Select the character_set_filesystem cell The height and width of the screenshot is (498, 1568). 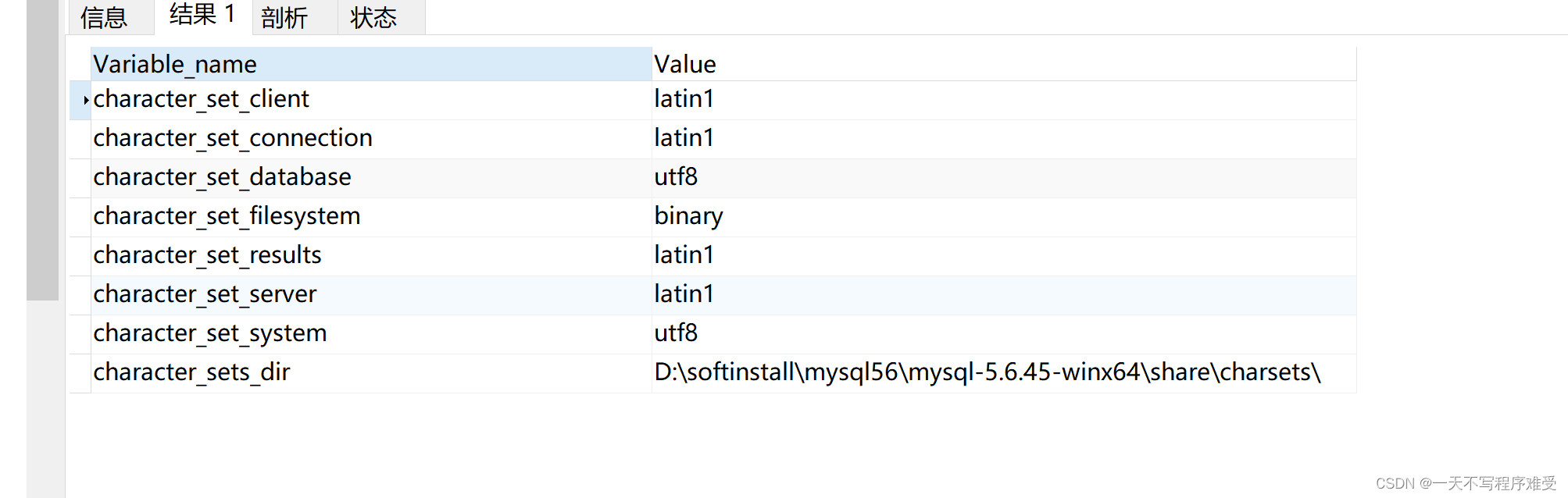[371, 217]
